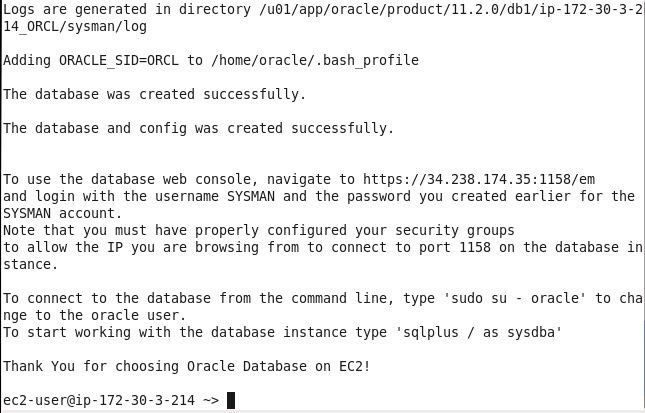This screenshot has height=413, width=645.
Task: Click the 'EC2!' word at the message end
Action: 355,366
